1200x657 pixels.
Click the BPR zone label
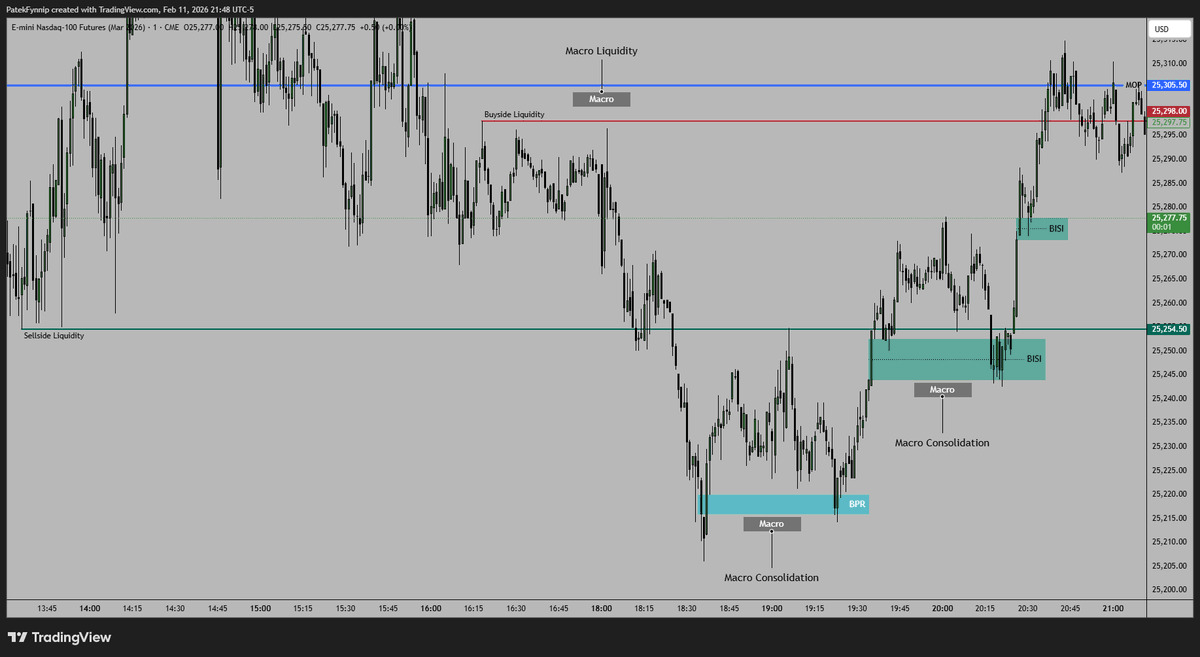coord(857,504)
